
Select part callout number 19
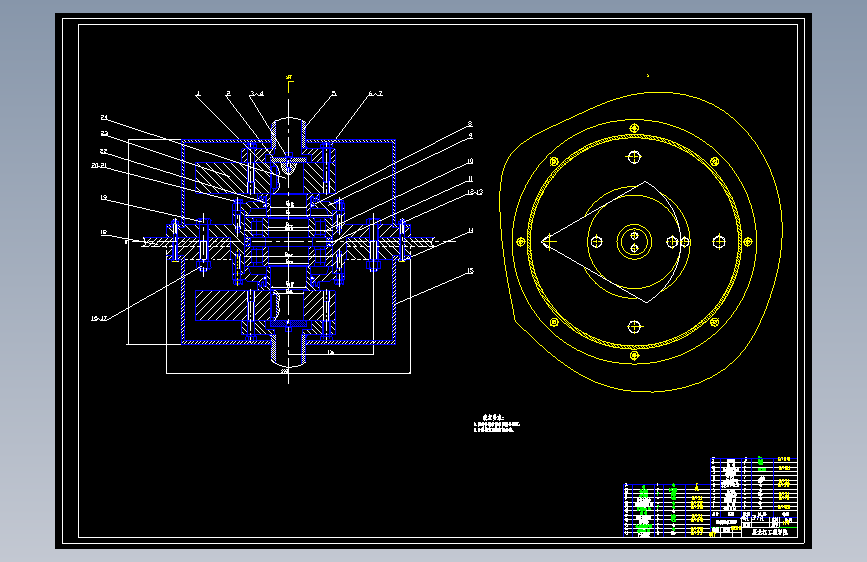[103, 197]
